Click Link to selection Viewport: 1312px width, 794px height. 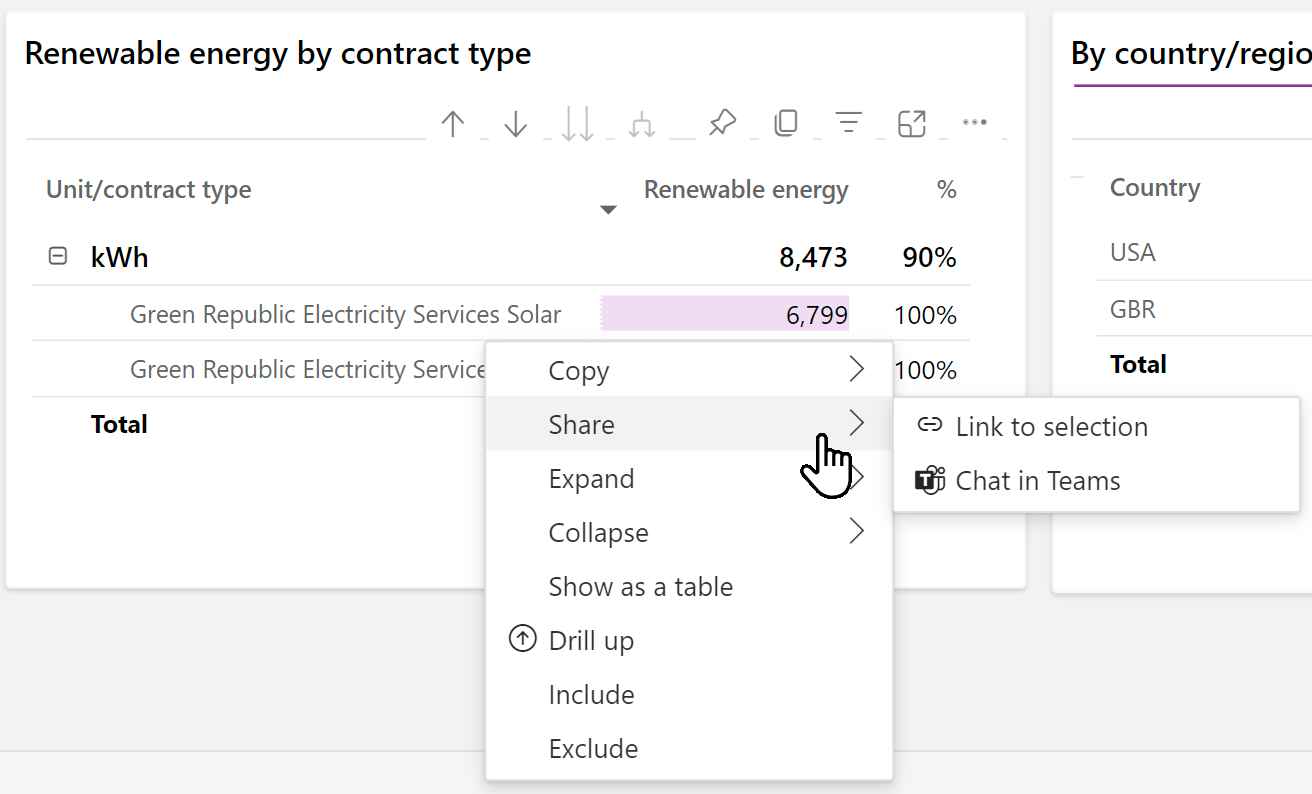coord(1052,426)
